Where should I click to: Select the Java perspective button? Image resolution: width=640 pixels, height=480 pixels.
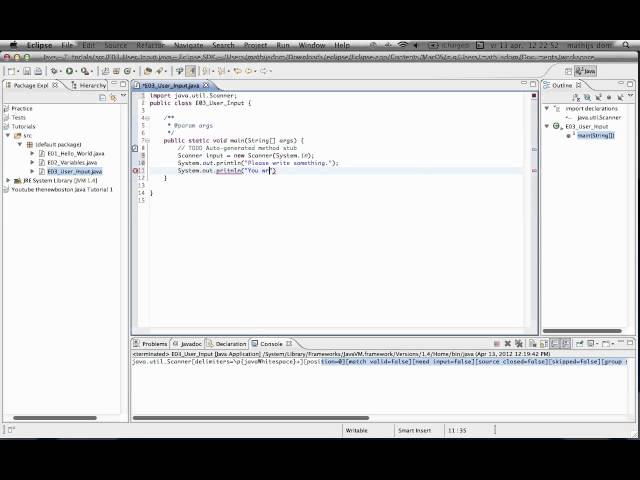coord(585,71)
